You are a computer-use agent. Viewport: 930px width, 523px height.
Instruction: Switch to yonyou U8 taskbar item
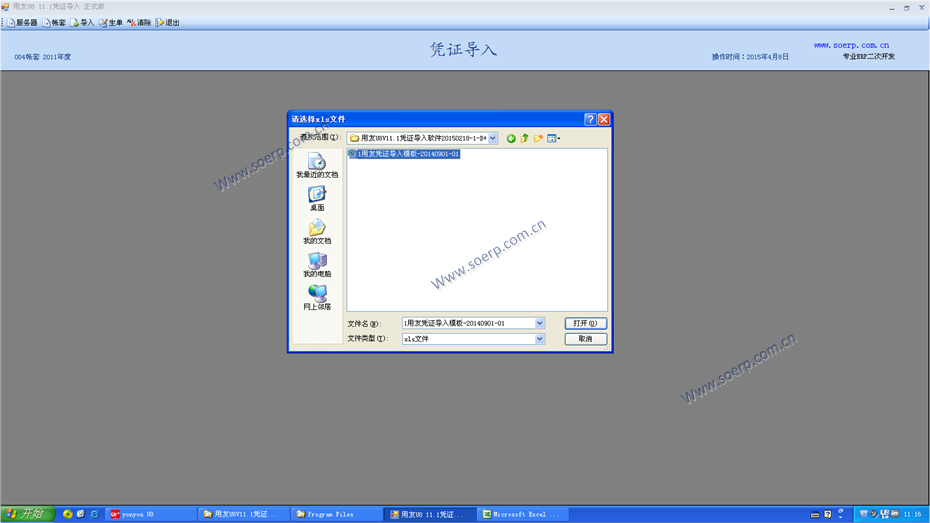pos(151,514)
